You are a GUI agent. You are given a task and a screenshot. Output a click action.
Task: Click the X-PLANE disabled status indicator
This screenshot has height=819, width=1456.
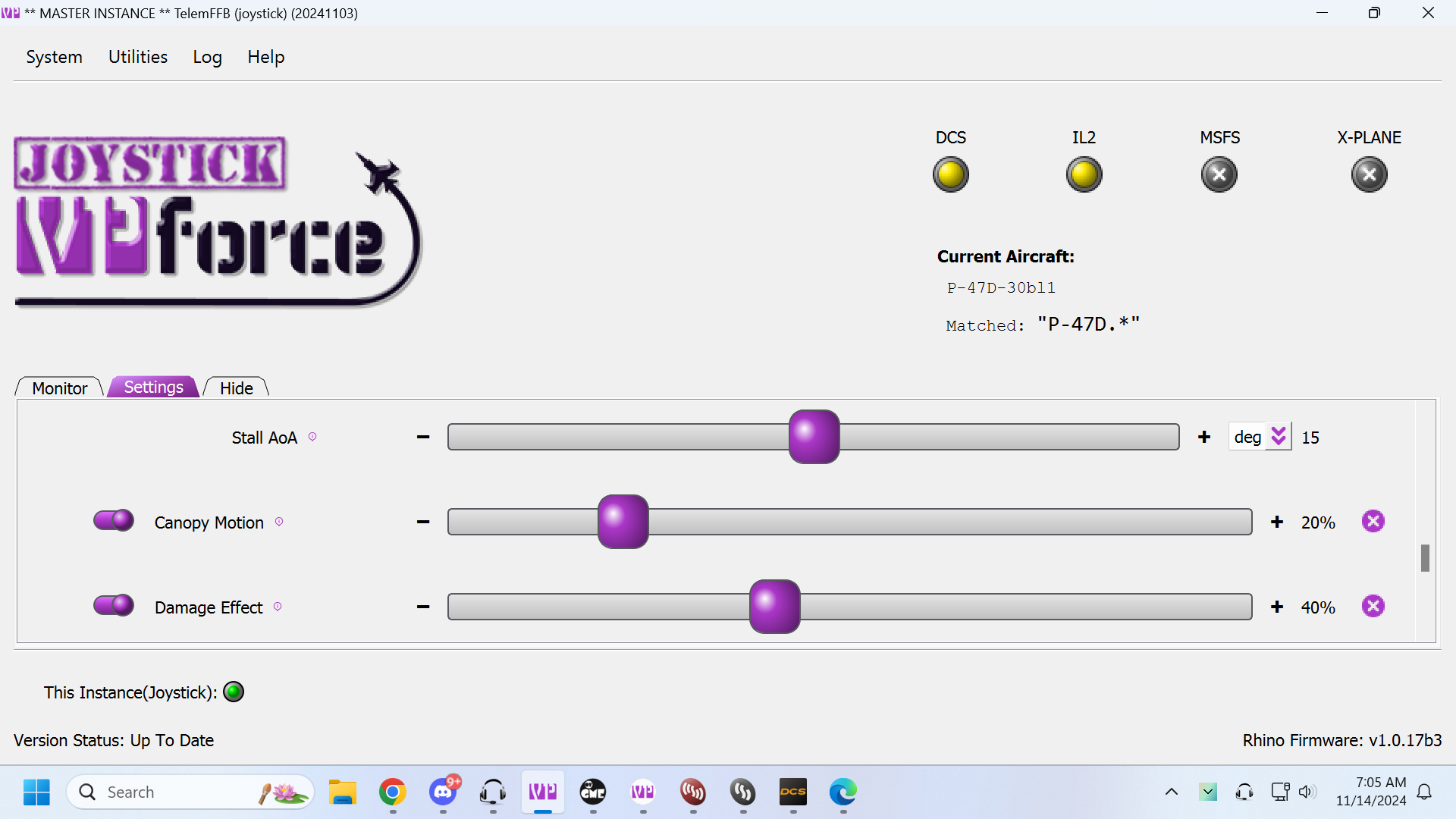1369,174
